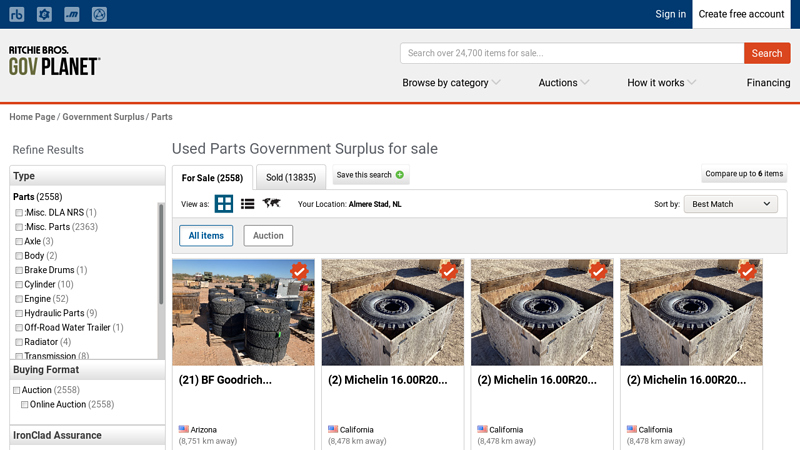Screen dimensions: 800x450
Task: Open the first Michelin 16.00R20 thumbnail
Action: click(393, 312)
